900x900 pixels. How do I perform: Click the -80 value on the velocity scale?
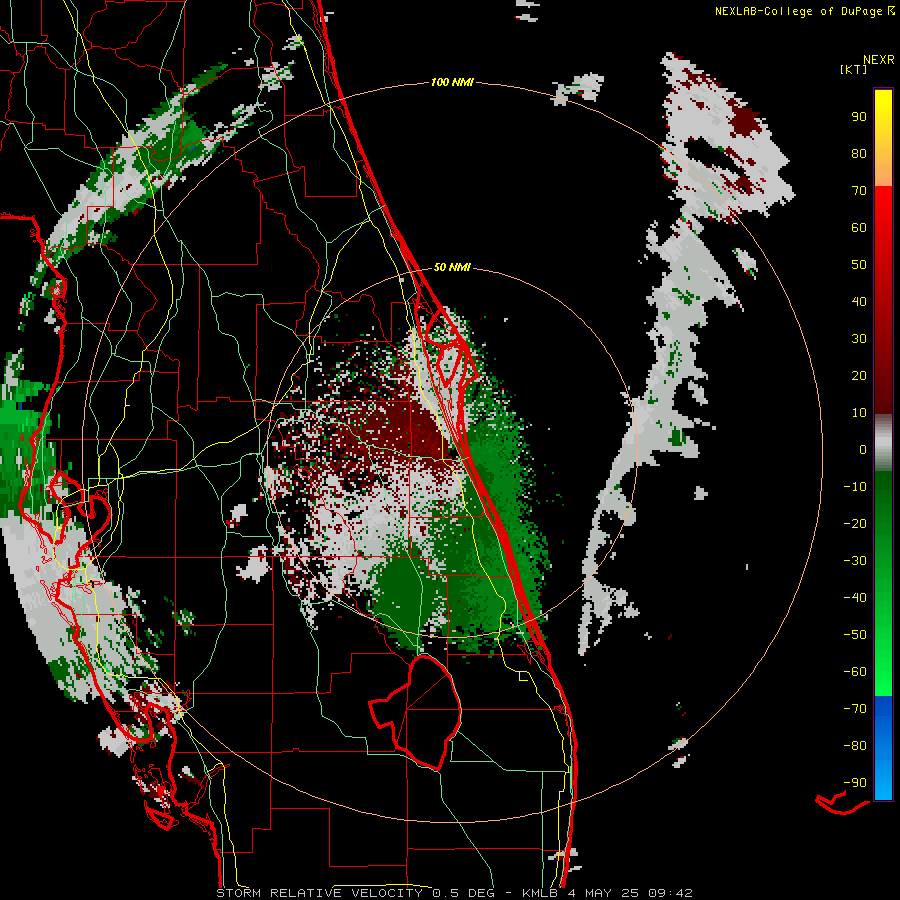855,746
